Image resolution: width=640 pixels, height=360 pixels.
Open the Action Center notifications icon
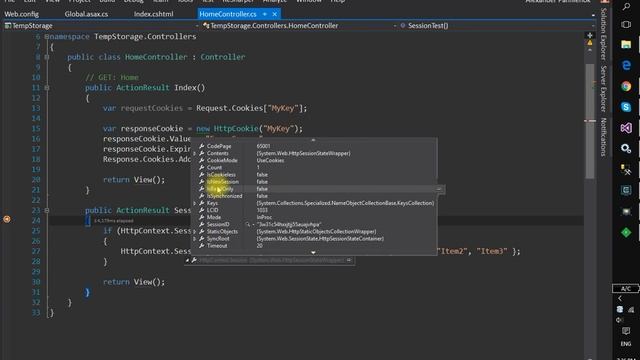click(626, 330)
